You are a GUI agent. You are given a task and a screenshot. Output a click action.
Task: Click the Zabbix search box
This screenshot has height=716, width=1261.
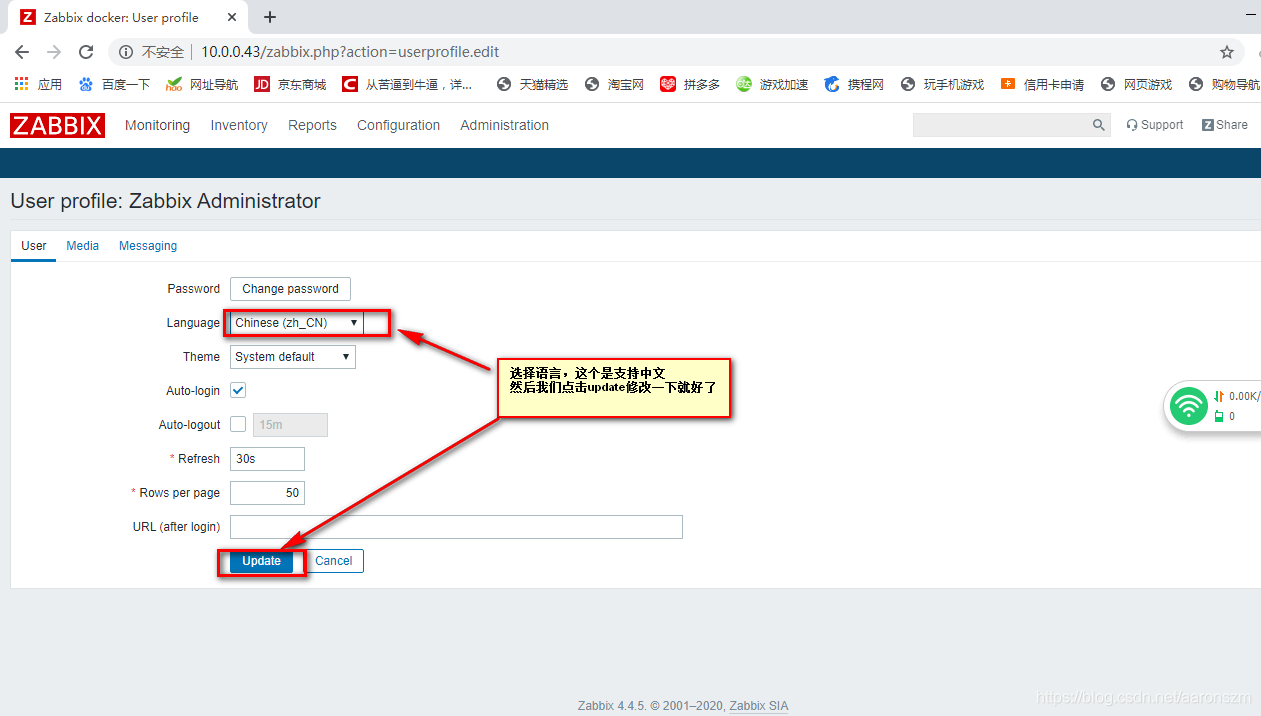1002,125
